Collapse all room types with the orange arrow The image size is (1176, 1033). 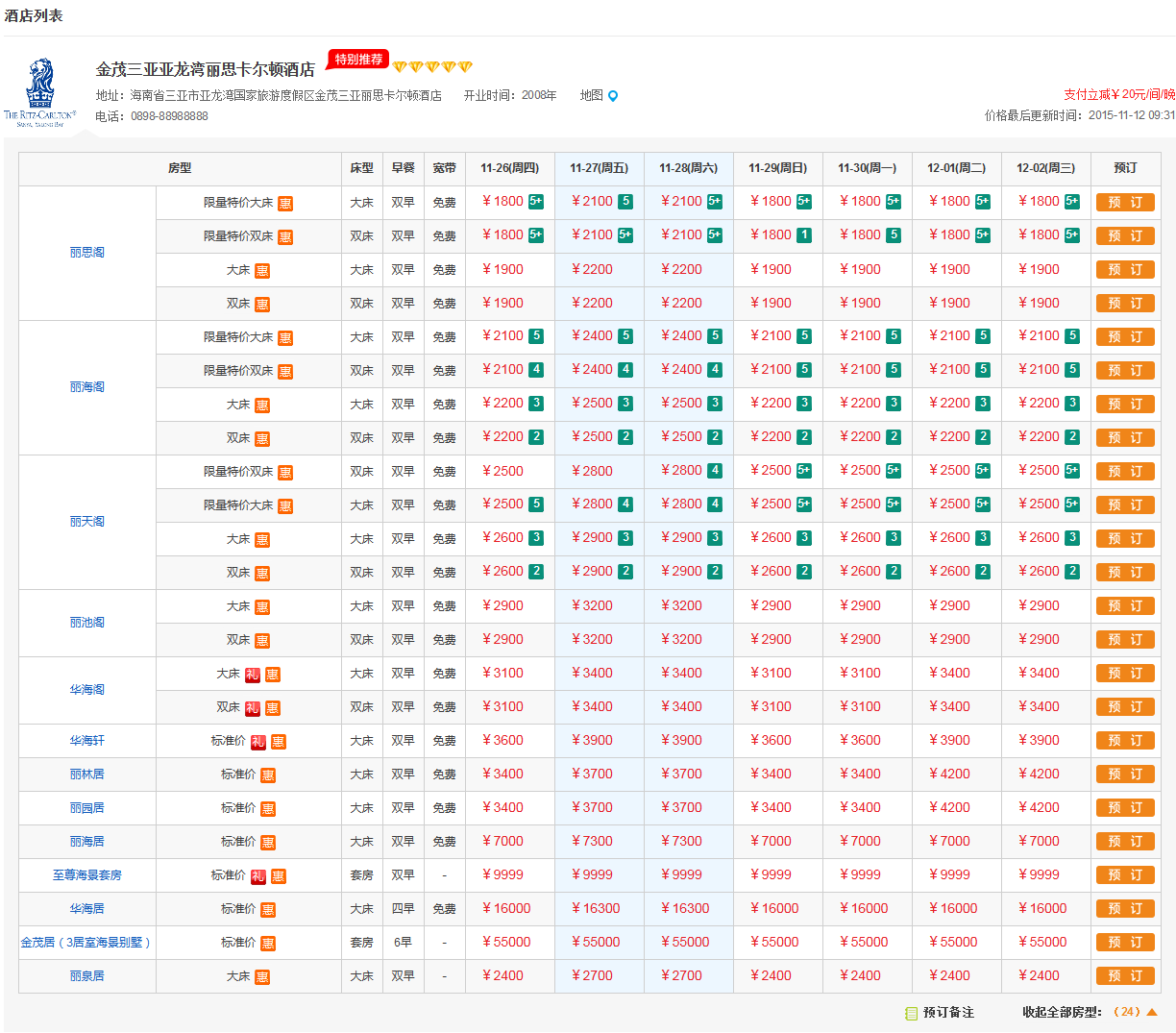coord(1152,1012)
